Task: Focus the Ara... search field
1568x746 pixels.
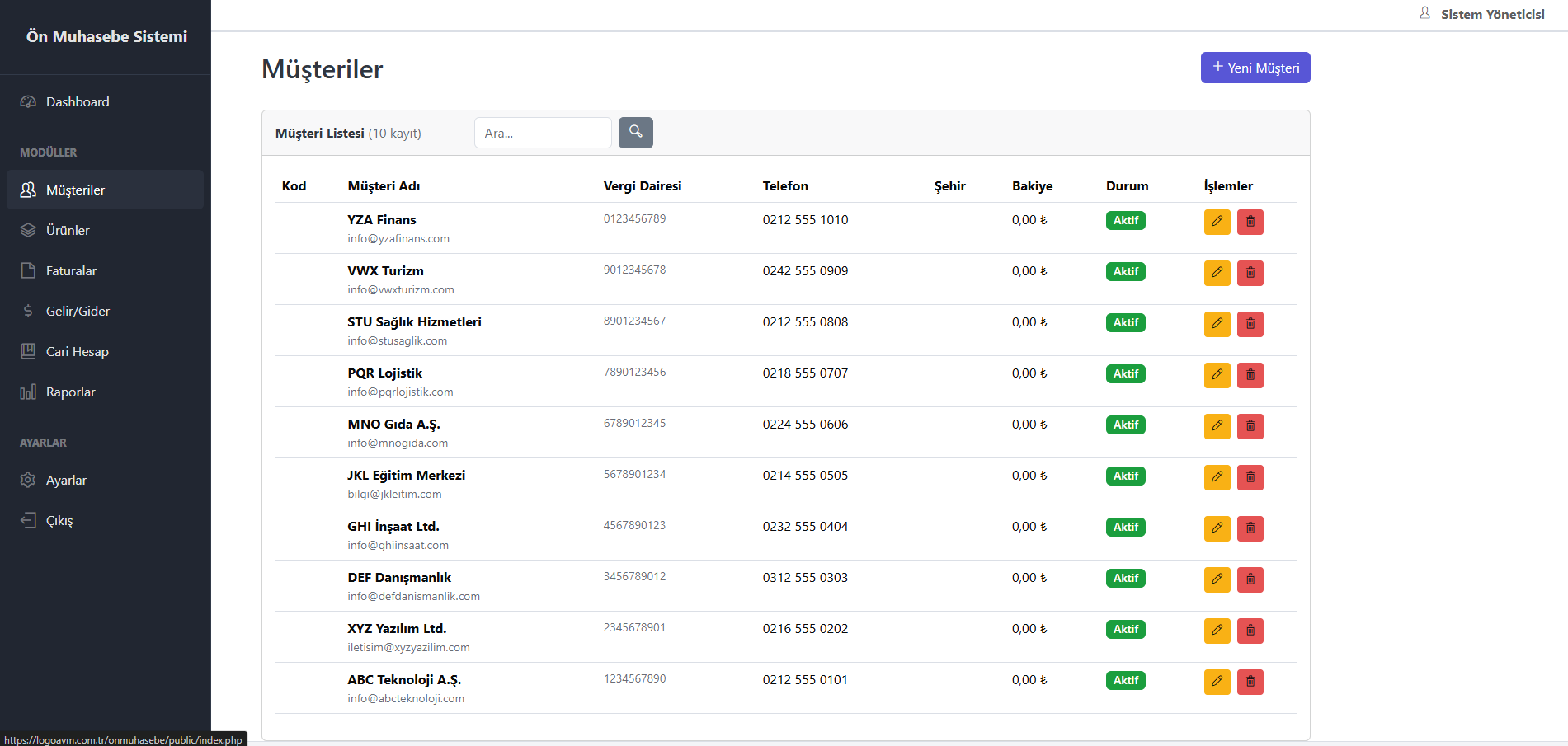Action: click(x=543, y=133)
